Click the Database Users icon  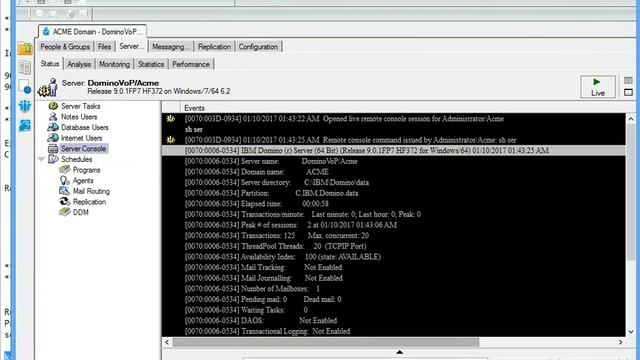point(53,127)
